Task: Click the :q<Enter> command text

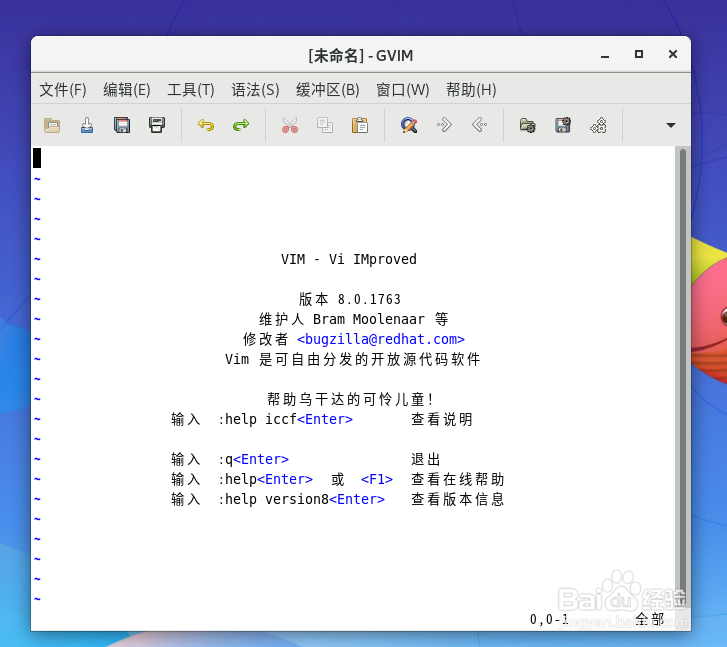Action: click(x=253, y=459)
